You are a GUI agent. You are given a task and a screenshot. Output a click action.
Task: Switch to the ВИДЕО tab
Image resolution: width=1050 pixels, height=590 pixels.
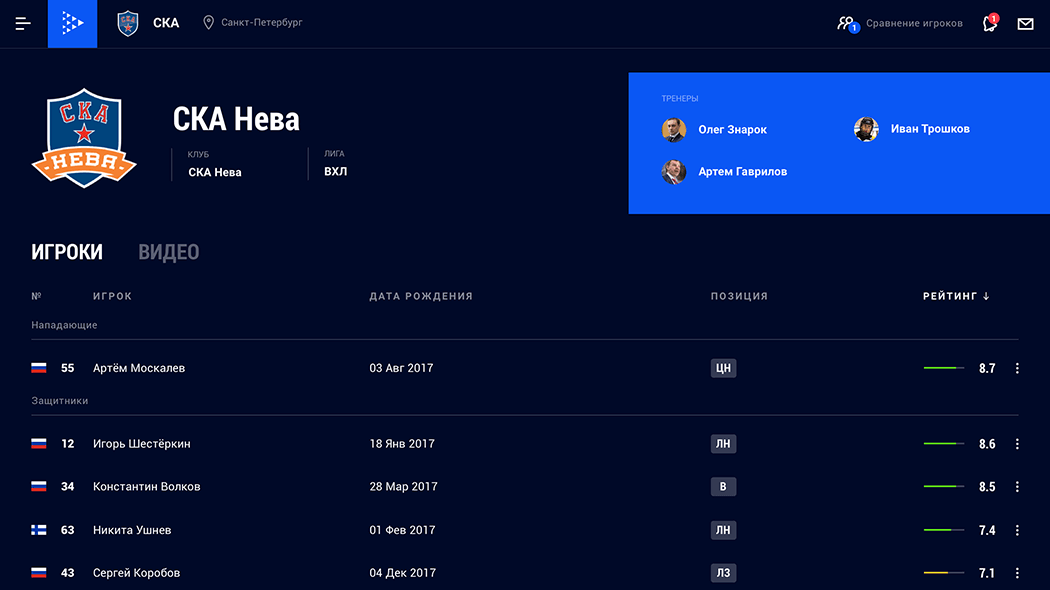tap(168, 252)
